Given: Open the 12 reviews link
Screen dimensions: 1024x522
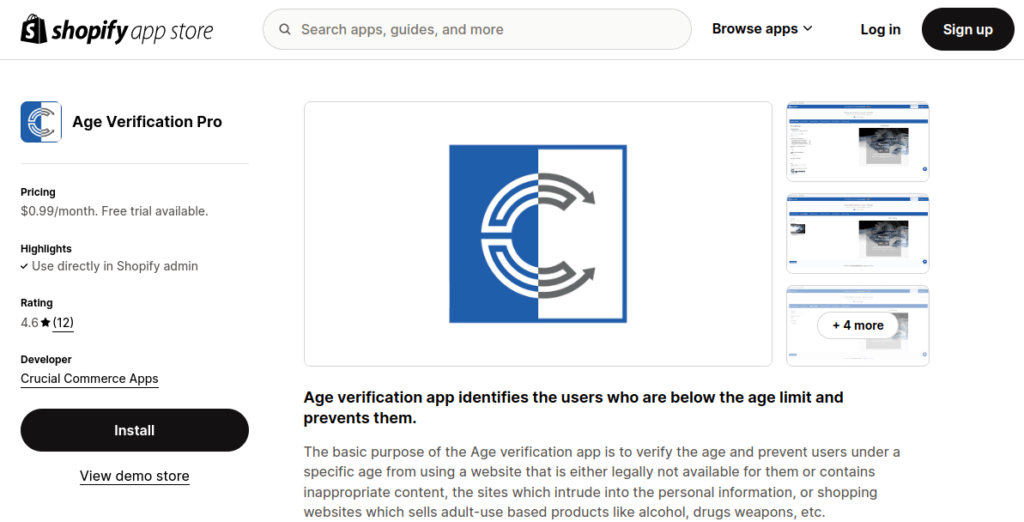Looking at the screenshot, I should 63,322.
